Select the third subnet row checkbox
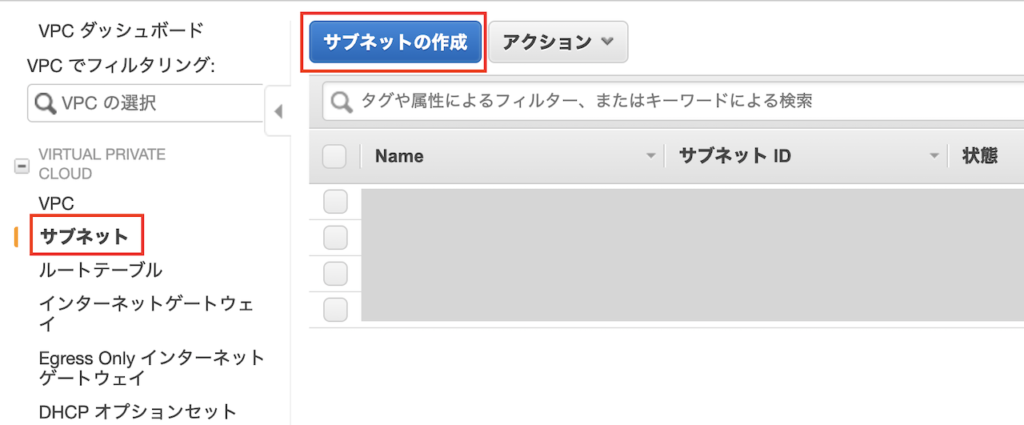The width and height of the screenshot is (1024, 425). pos(335,273)
